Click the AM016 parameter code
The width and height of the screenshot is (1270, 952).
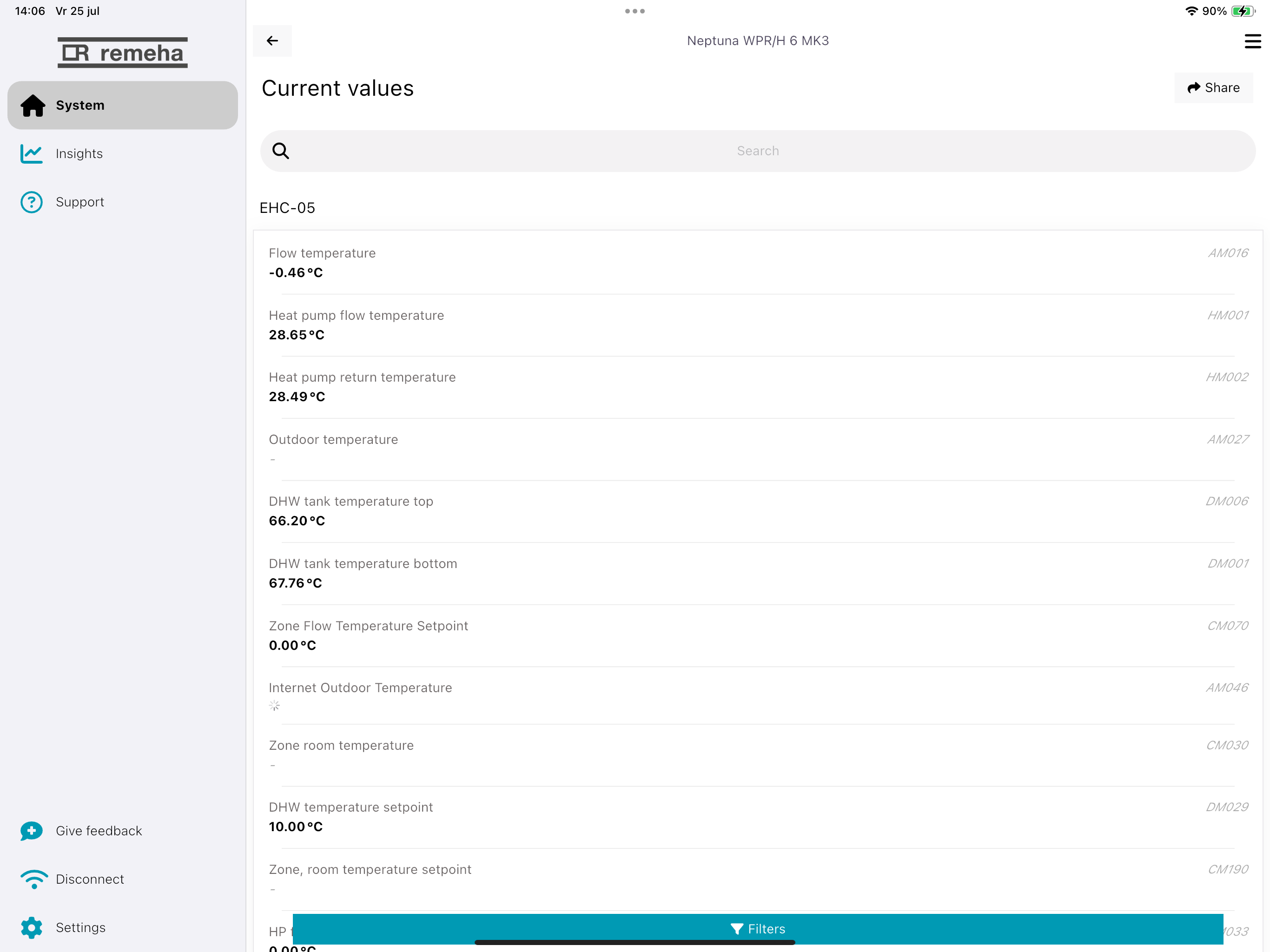pyautogui.click(x=1228, y=253)
